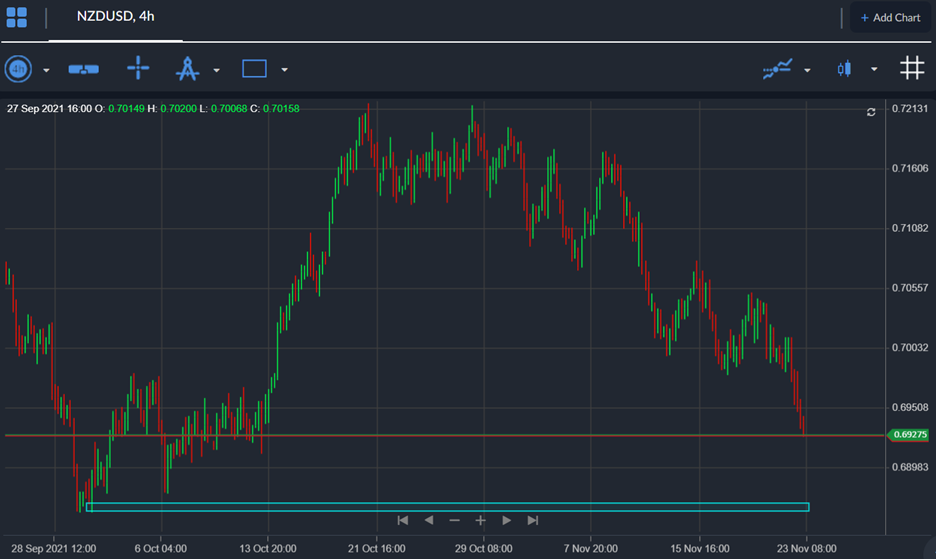The width and height of the screenshot is (936, 559).
Task: Select the cyan rectangle drawn on chart
Action: [x=448, y=507]
